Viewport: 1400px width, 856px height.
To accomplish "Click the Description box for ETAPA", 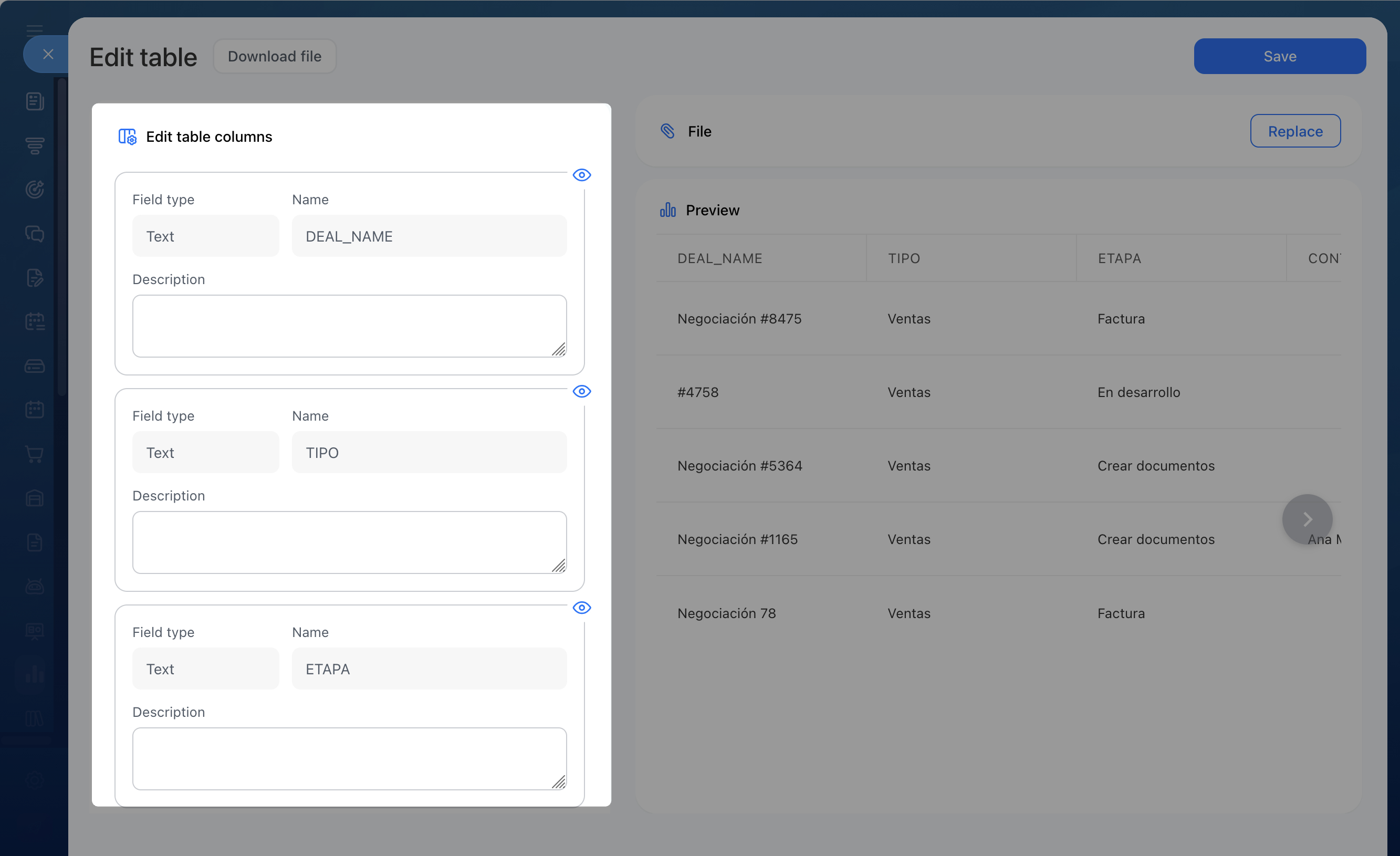I will tap(349, 759).
